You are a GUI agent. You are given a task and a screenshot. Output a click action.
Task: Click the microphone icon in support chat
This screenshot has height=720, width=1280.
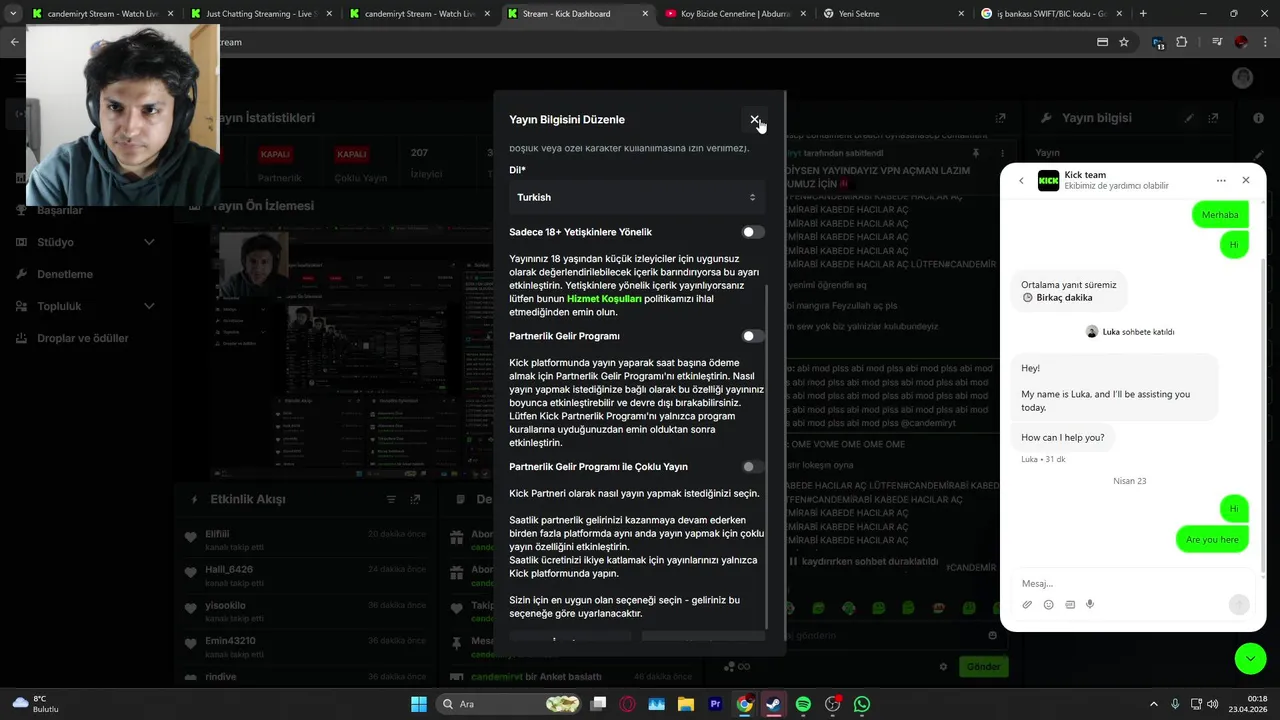tap(1090, 605)
